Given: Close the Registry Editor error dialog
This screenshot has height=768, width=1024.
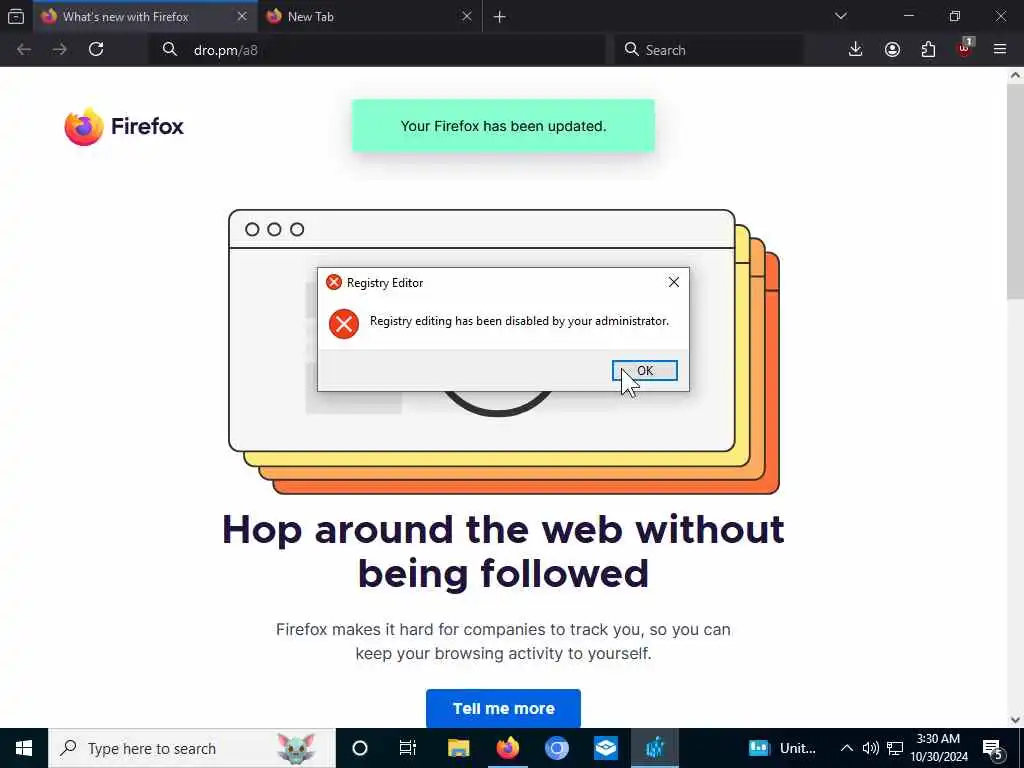Looking at the screenshot, I should click(x=673, y=282).
